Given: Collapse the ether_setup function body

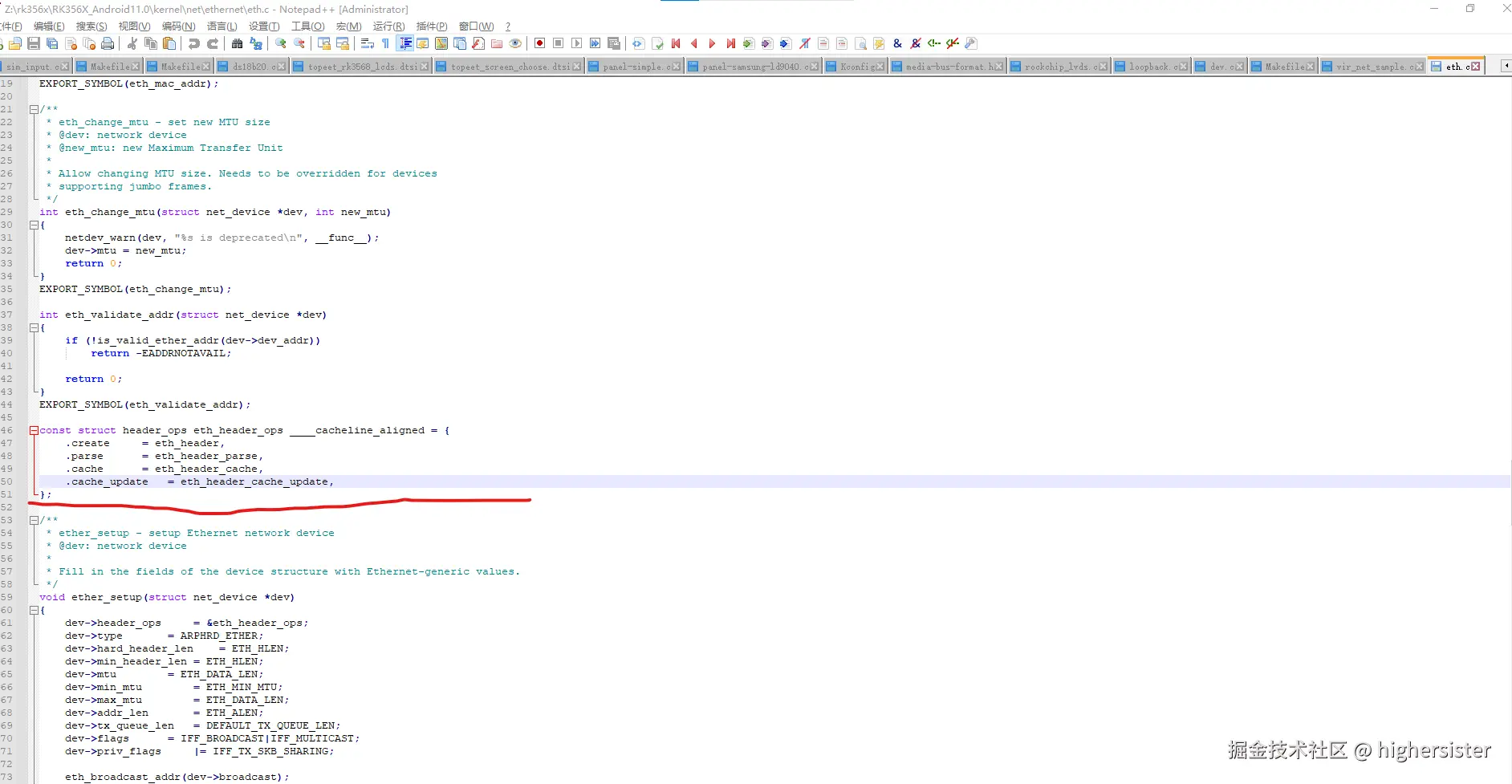Looking at the screenshot, I should click(34, 610).
